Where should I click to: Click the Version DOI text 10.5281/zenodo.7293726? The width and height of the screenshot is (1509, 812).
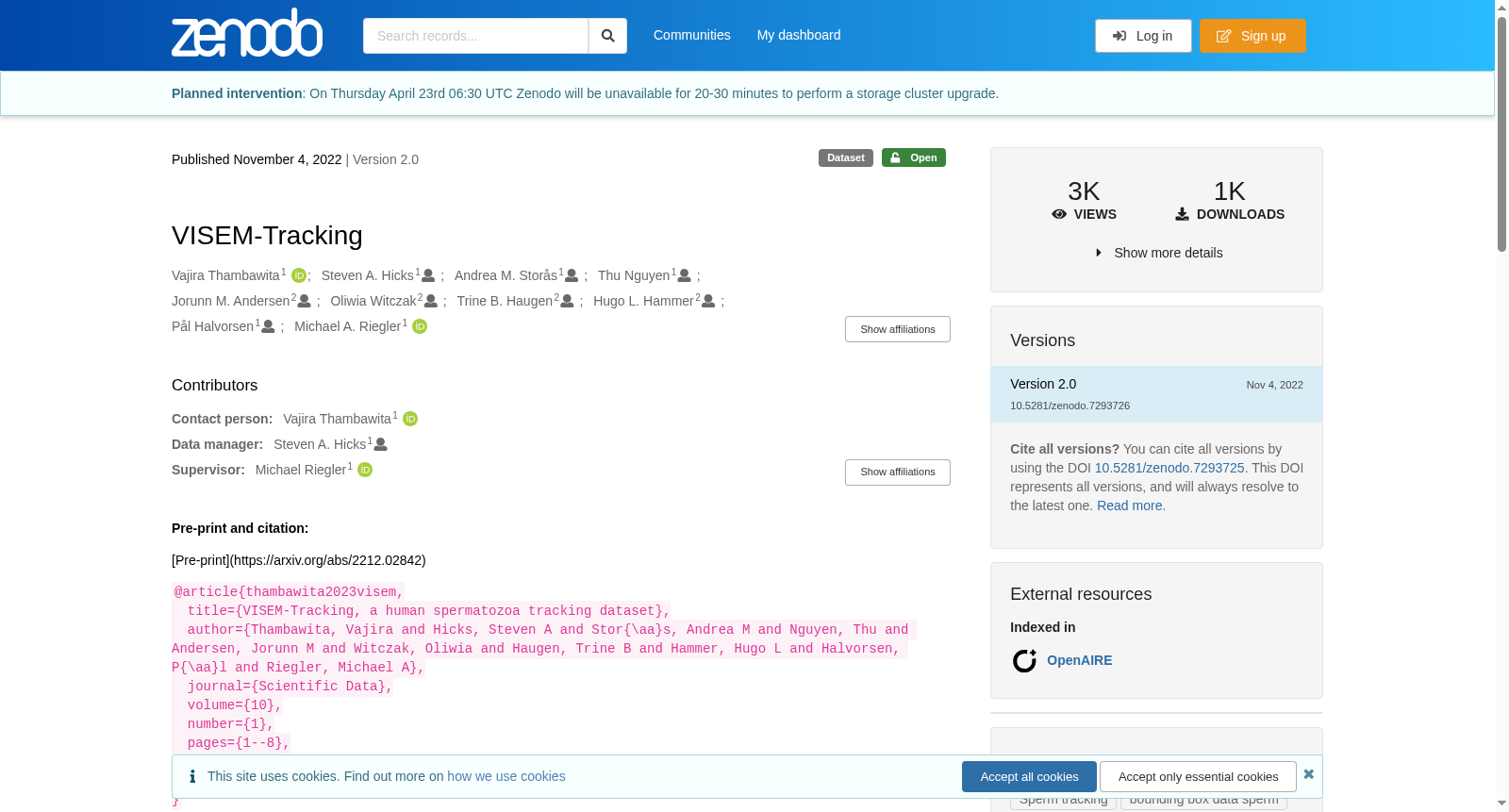(1070, 406)
